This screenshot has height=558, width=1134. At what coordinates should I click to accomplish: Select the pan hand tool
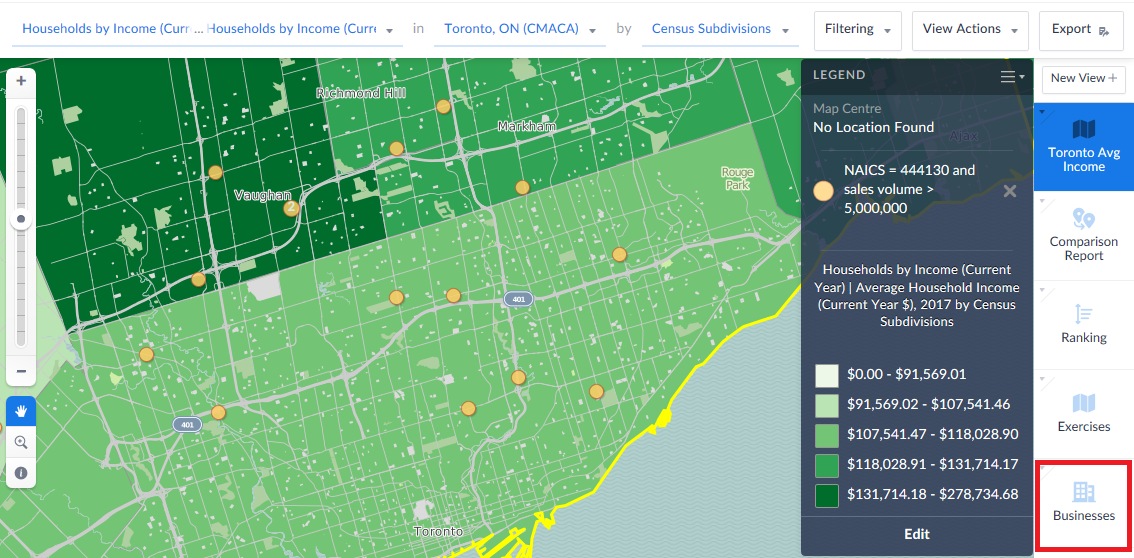21,411
